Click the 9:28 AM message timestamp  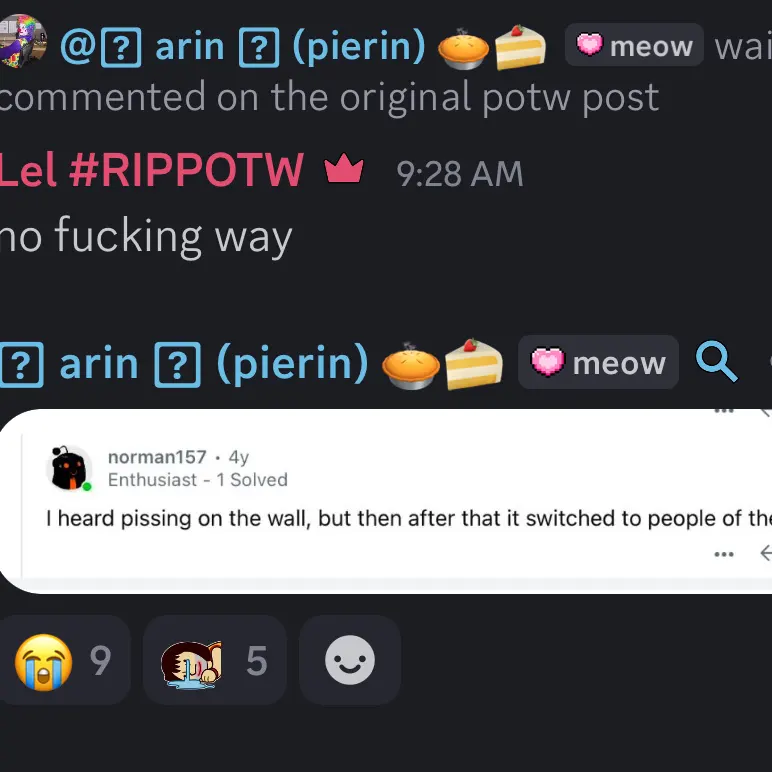coord(459,173)
